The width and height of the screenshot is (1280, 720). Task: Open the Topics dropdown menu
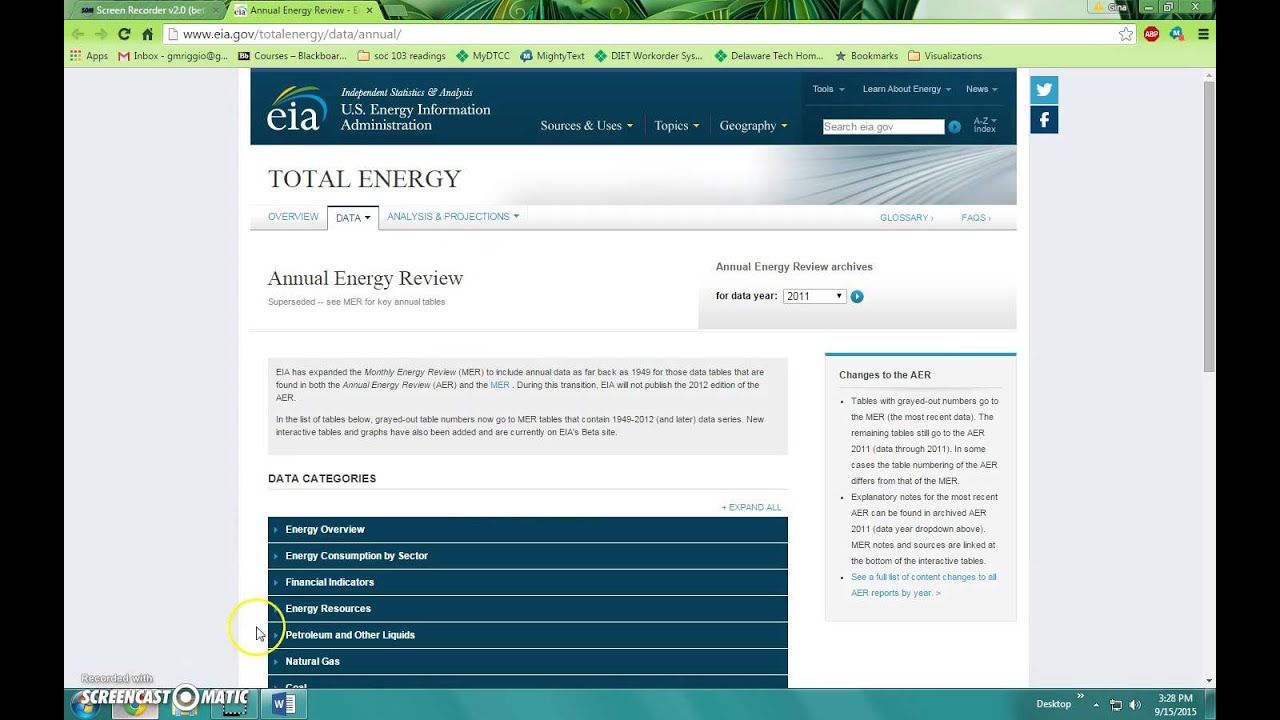[676, 126]
